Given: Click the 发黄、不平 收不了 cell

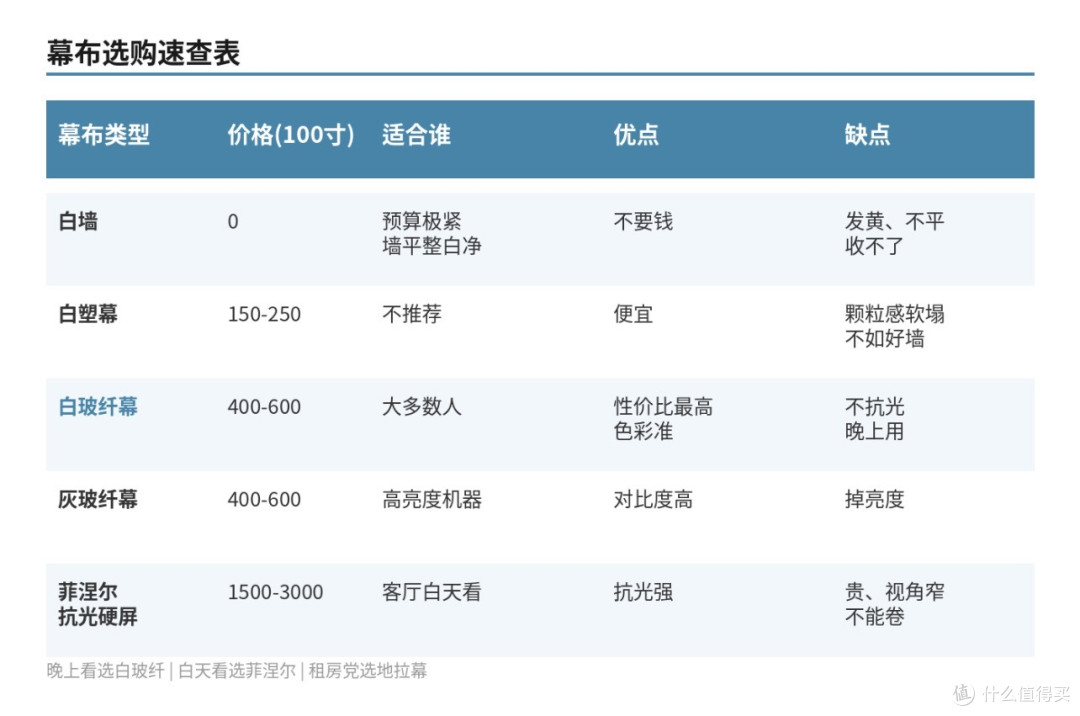Looking at the screenshot, I should pyautogui.click(x=894, y=233).
